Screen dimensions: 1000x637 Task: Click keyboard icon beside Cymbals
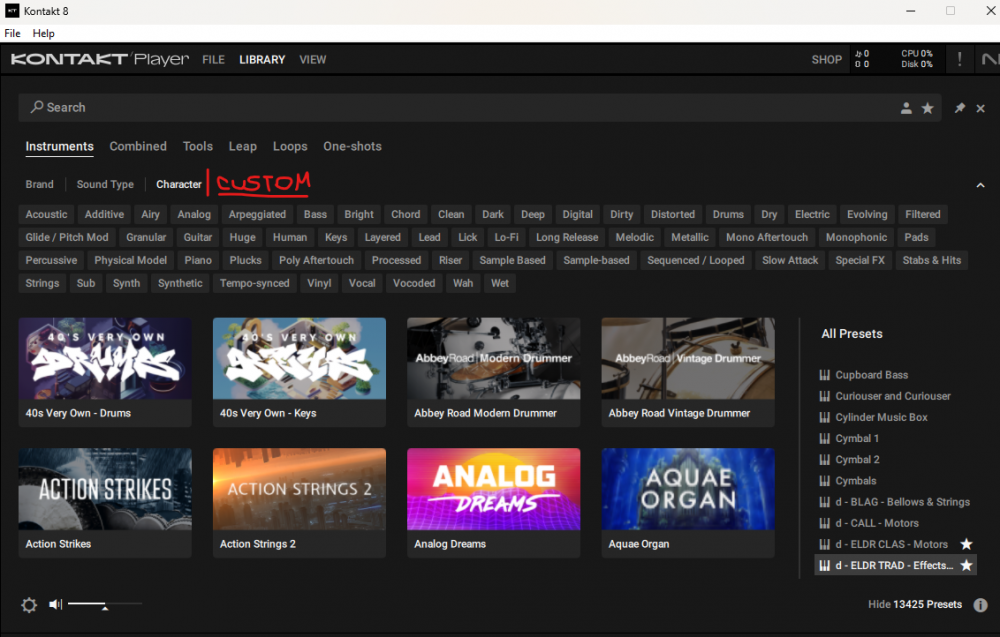pyautogui.click(x=825, y=481)
